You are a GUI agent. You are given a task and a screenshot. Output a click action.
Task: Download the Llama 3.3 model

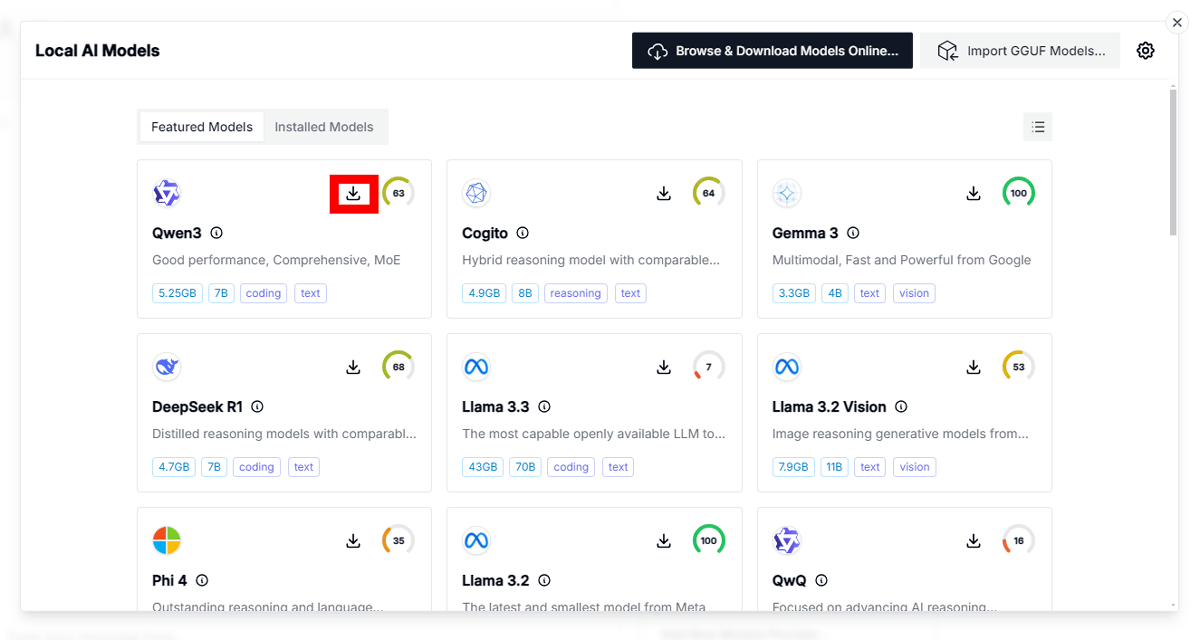[663, 367]
